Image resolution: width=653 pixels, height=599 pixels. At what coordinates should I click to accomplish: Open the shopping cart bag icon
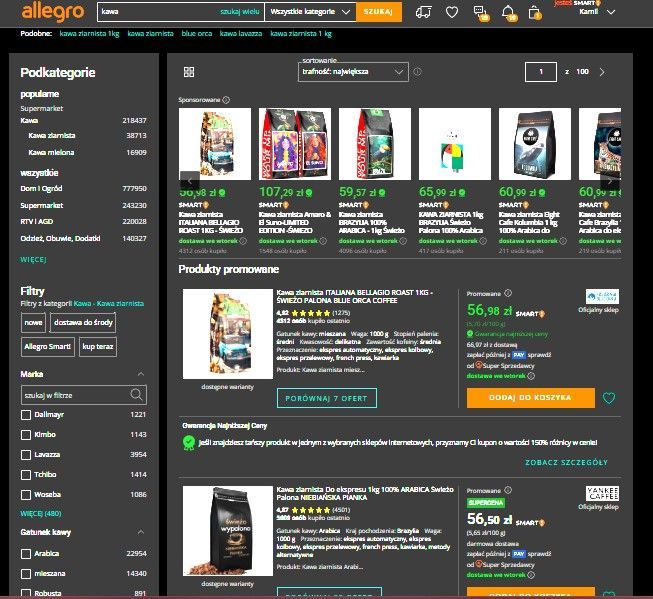pos(535,13)
